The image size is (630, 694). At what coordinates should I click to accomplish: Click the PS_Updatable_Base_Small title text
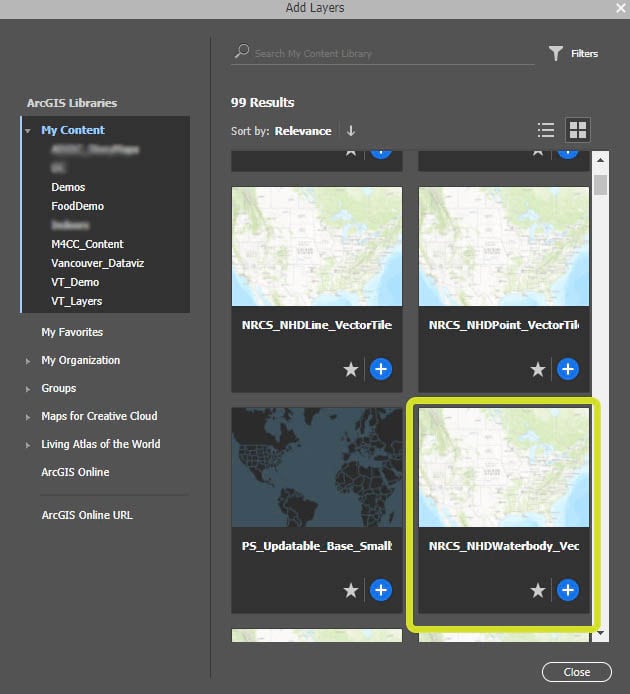[x=317, y=546]
